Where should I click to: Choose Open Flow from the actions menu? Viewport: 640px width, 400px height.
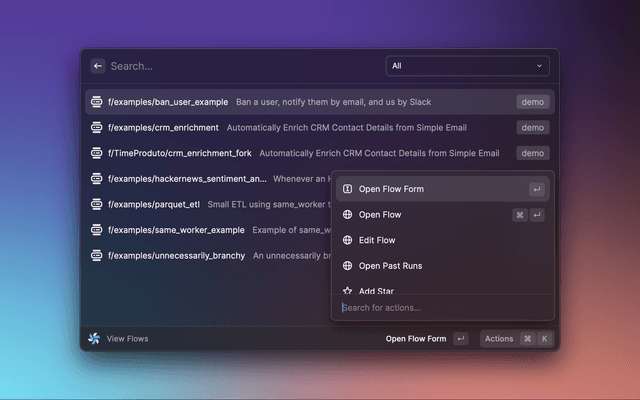[x=380, y=215]
